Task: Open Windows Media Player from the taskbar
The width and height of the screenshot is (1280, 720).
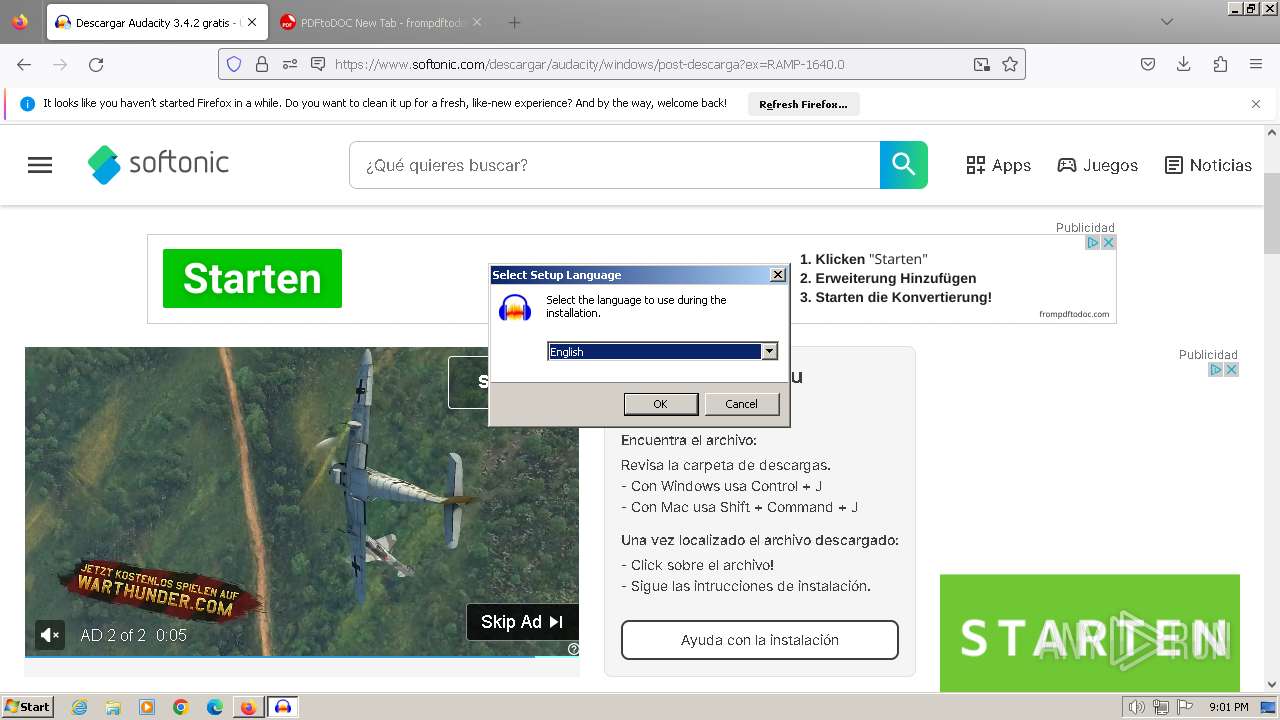Action: (147, 707)
